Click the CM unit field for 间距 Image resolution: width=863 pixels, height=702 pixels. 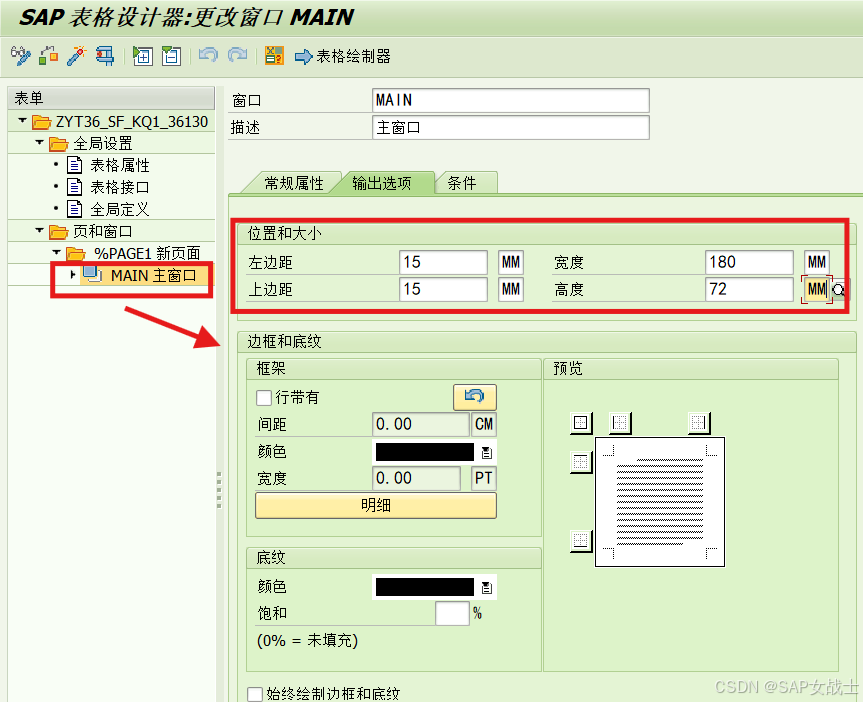[484, 424]
